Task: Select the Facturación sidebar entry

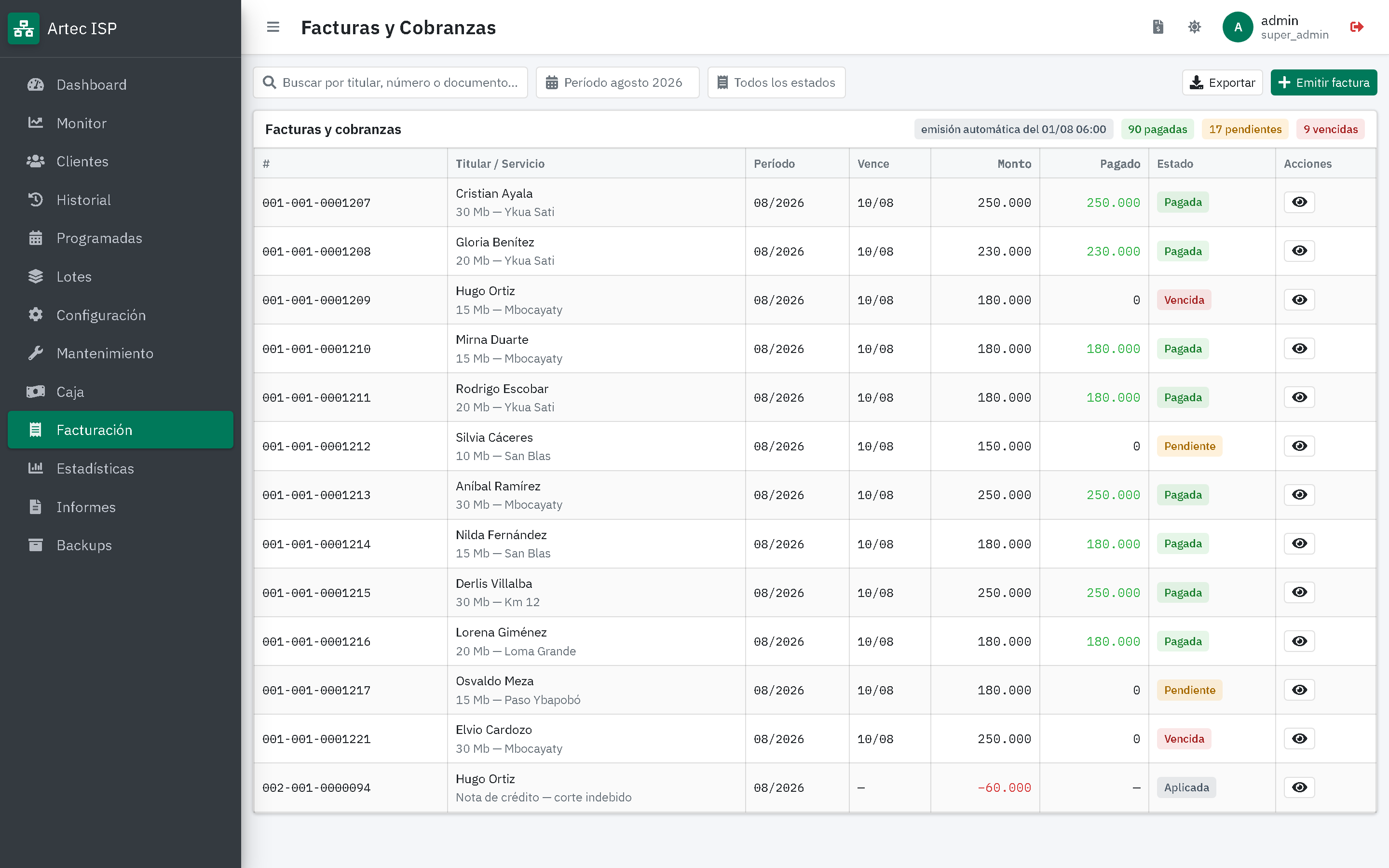Action: [x=121, y=430]
